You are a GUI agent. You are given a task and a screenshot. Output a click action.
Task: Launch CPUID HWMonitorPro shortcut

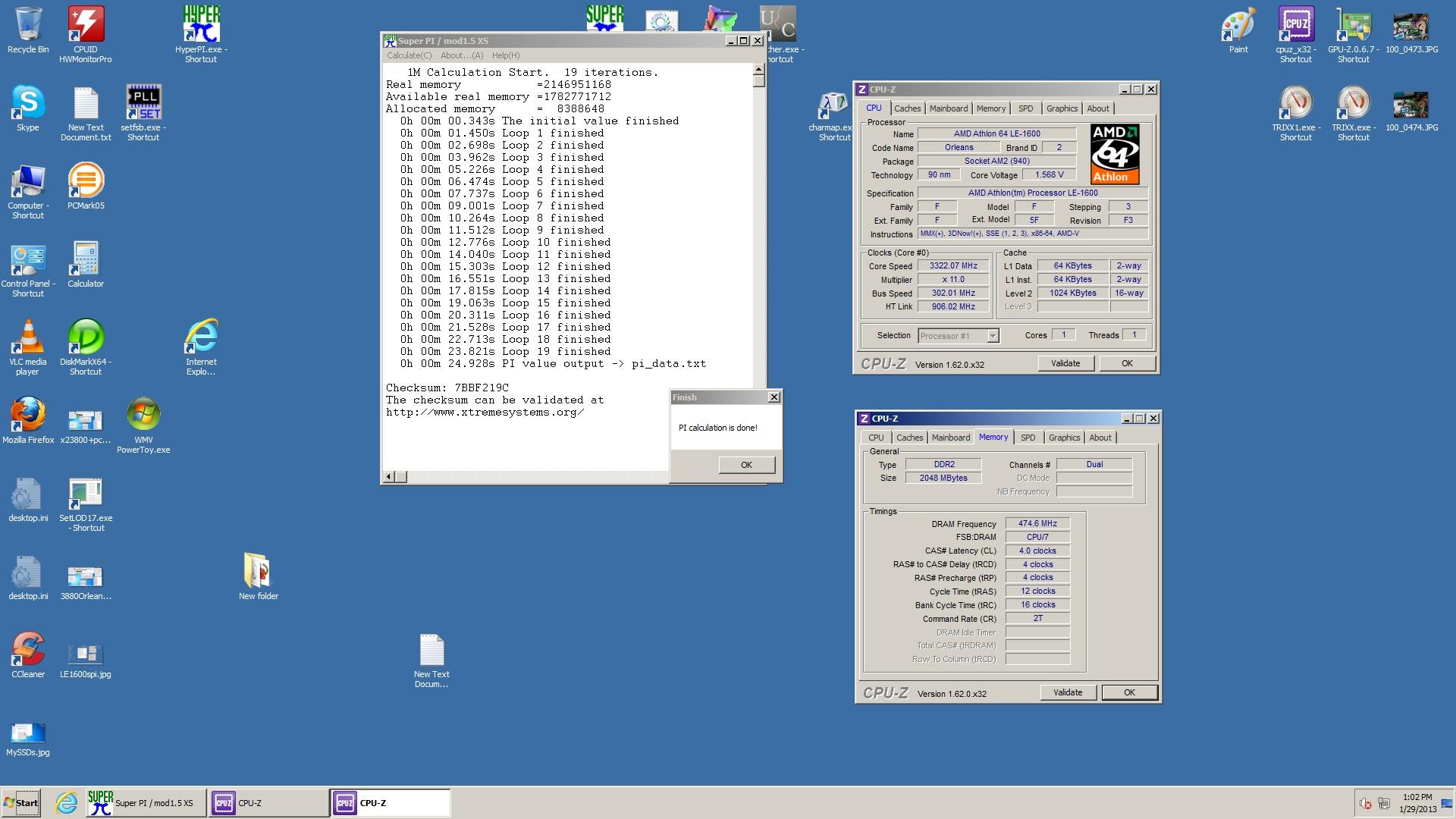coord(86,34)
